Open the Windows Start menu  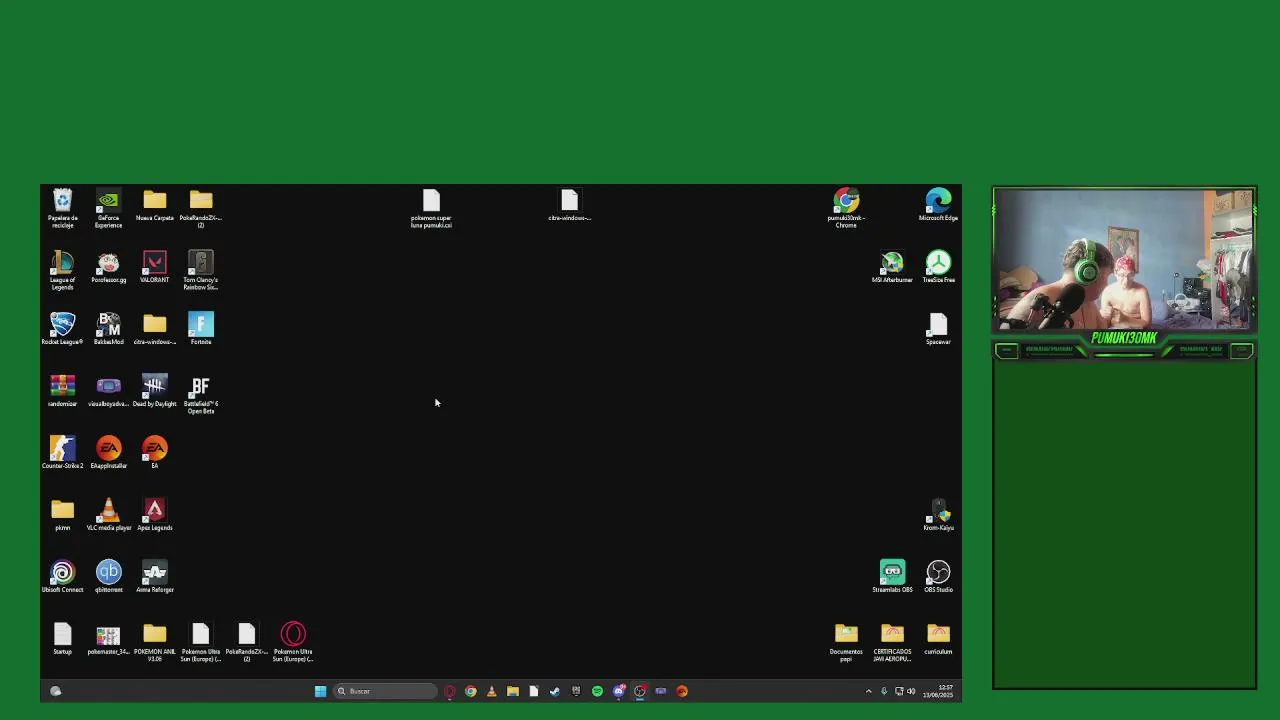pyautogui.click(x=320, y=691)
